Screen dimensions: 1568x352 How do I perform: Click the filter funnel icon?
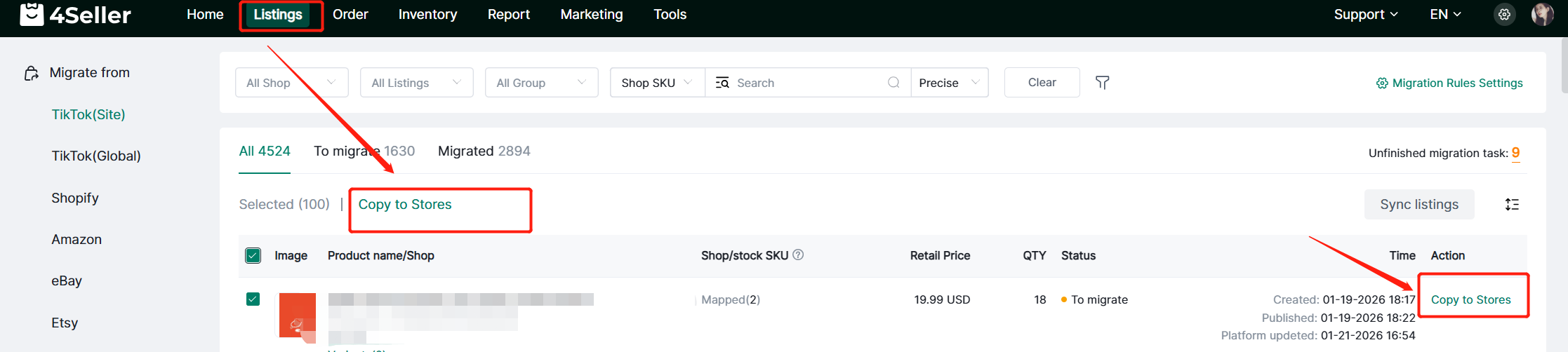[x=1102, y=83]
